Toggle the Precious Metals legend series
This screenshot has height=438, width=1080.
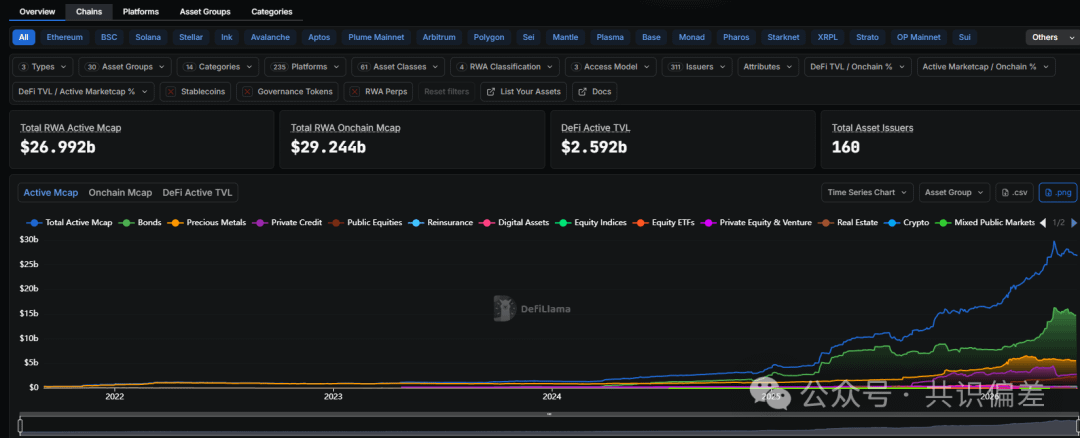[207, 223]
